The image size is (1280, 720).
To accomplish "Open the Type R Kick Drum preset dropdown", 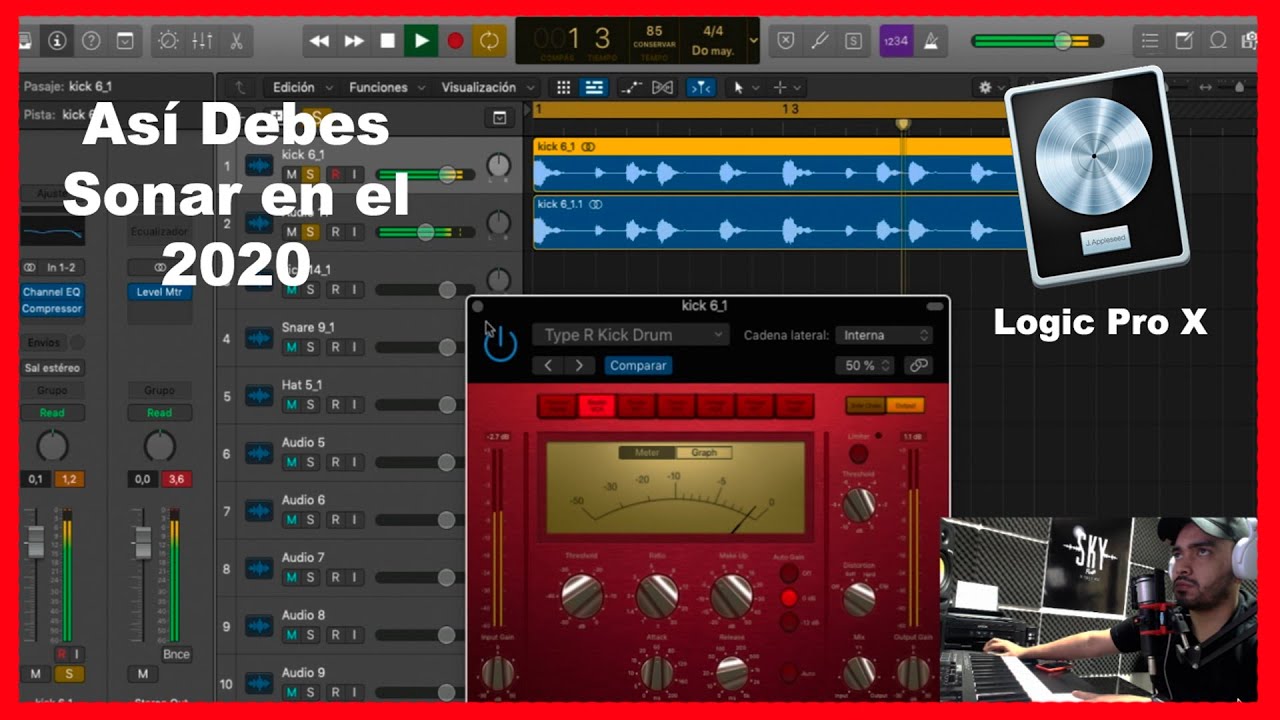I will (x=630, y=335).
